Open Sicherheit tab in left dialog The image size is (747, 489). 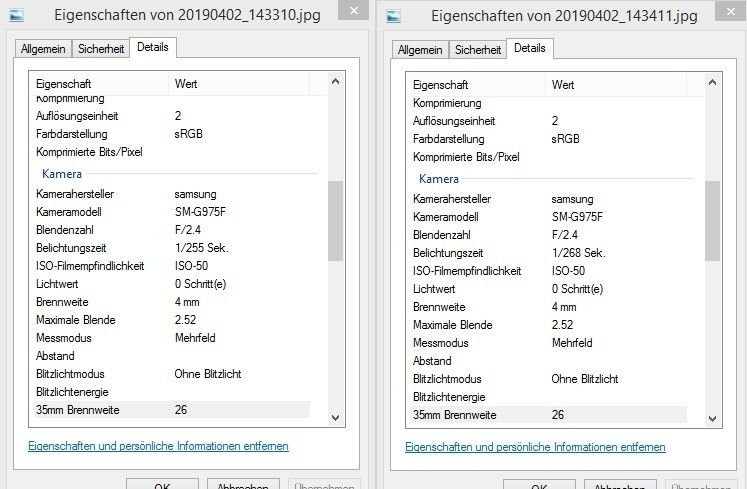[101, 49]
